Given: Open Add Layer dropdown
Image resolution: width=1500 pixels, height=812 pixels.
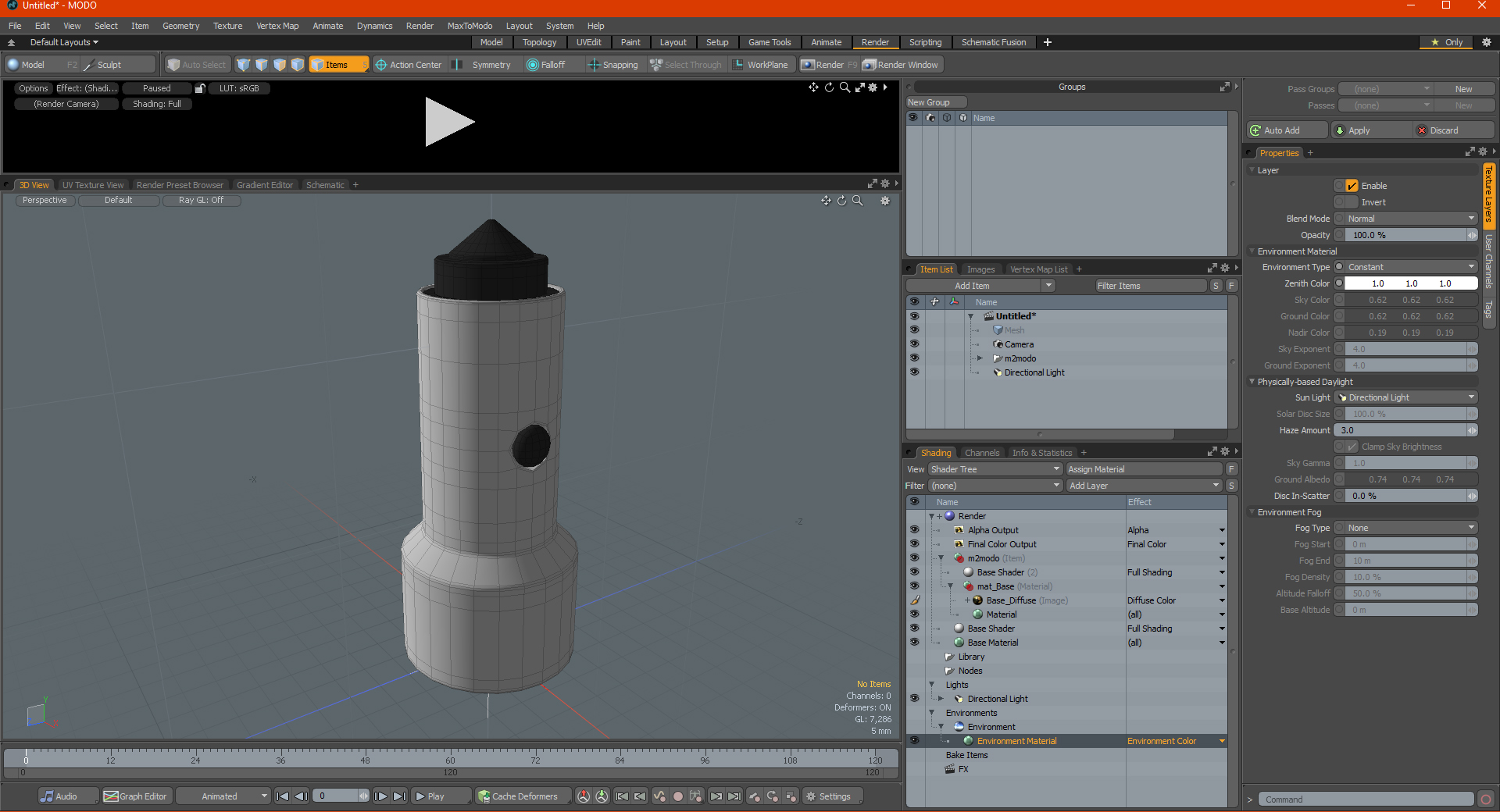Looking at the screenshot, I should 1145,486.
